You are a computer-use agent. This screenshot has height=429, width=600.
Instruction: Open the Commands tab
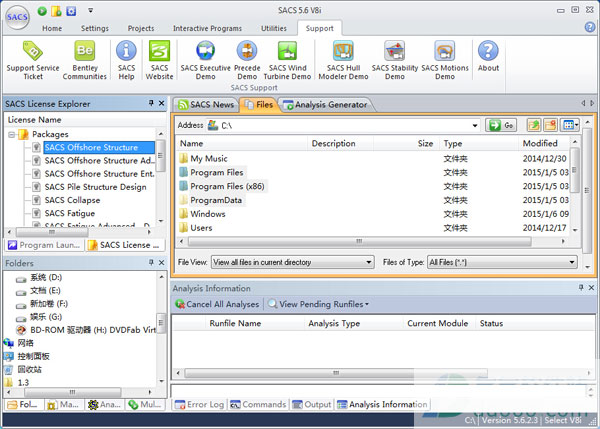[x=258, y=404]
